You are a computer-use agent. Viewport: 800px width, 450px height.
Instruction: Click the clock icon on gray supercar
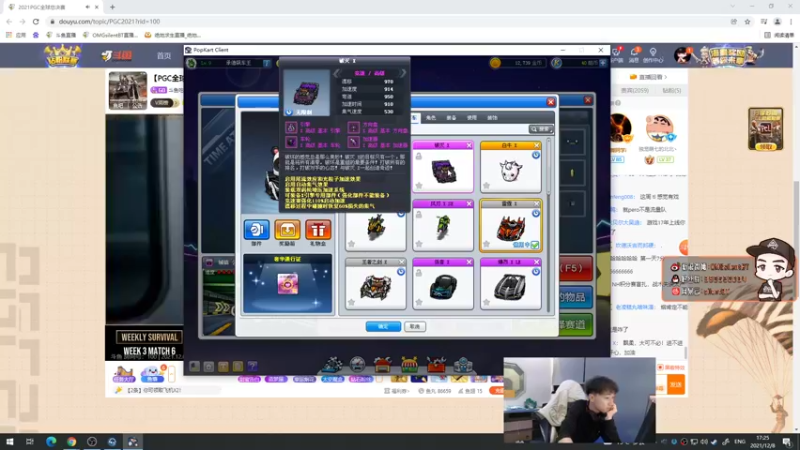click(x=536, y=272)
